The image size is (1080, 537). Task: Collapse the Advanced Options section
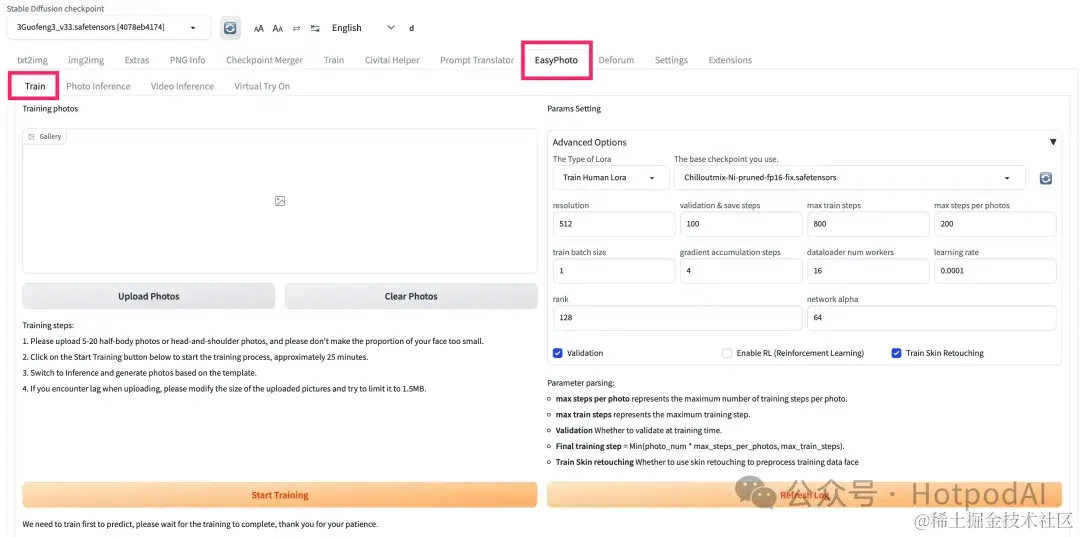tap(1052, 142)
